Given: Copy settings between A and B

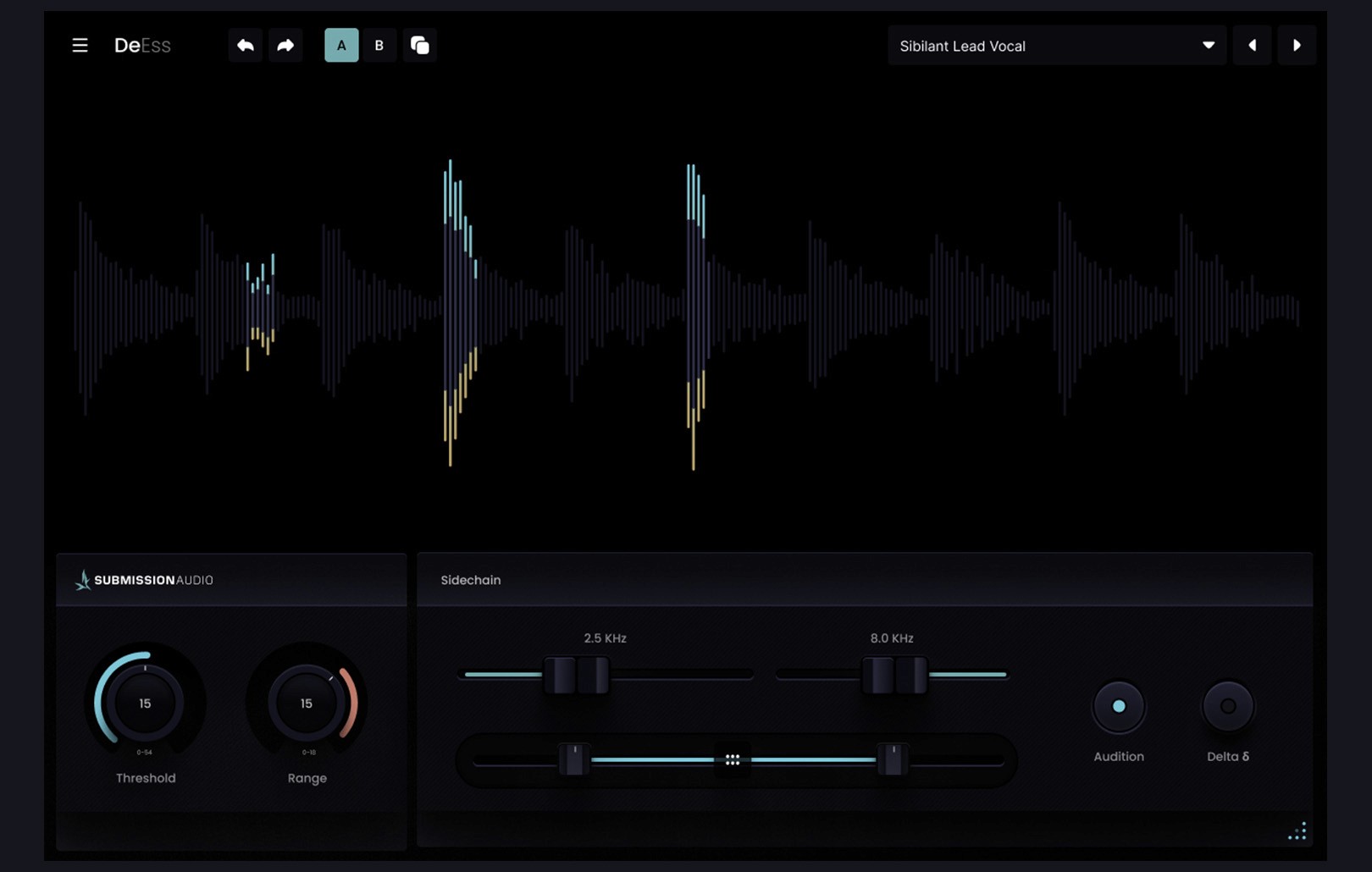Looking at the screenshot, I should [x=420, y=46].
